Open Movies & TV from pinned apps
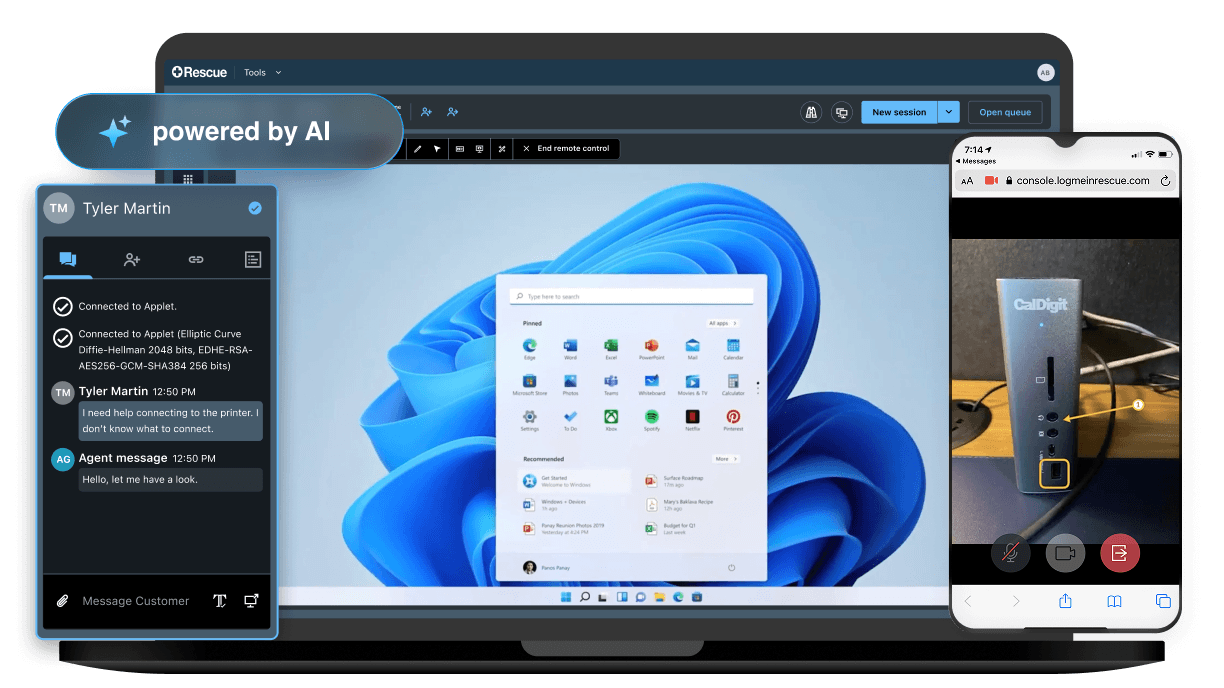This screenshot has height=688, width=1224. pyautogui.click(x=692, y=385)
